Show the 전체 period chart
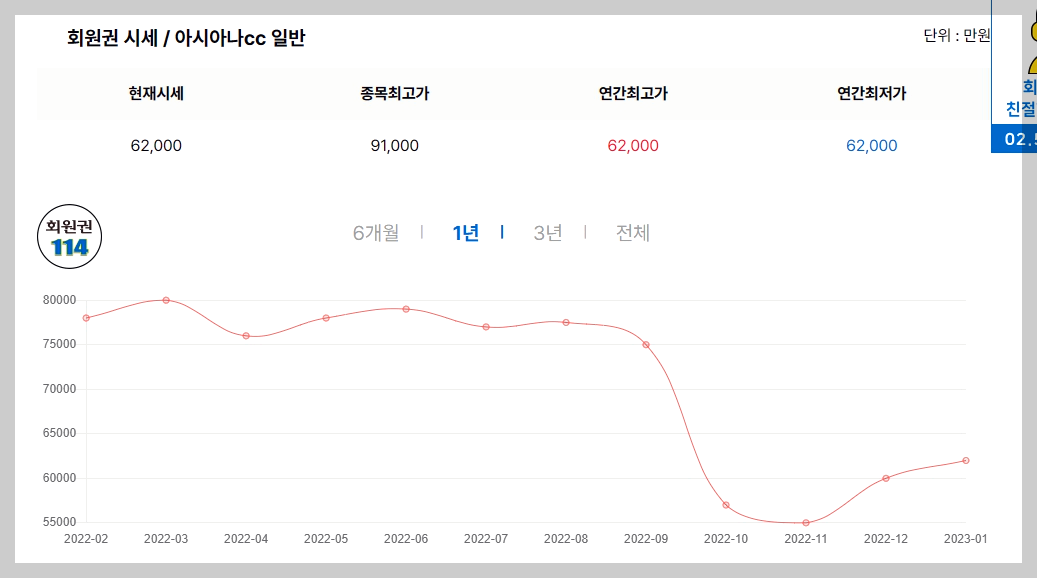 [x=633, y=233]
